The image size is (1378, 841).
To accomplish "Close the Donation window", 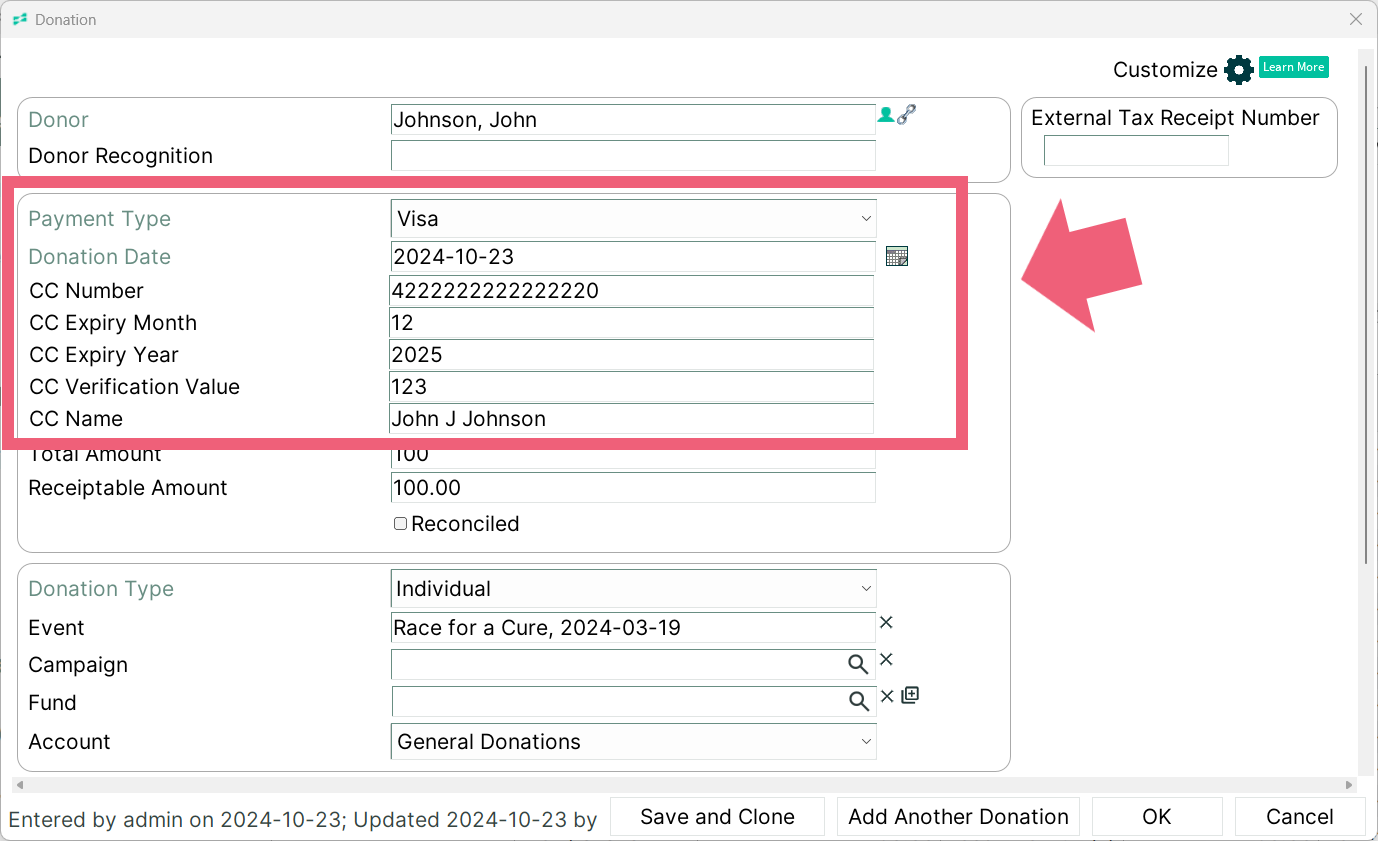I will click(x=1356, y=19).
